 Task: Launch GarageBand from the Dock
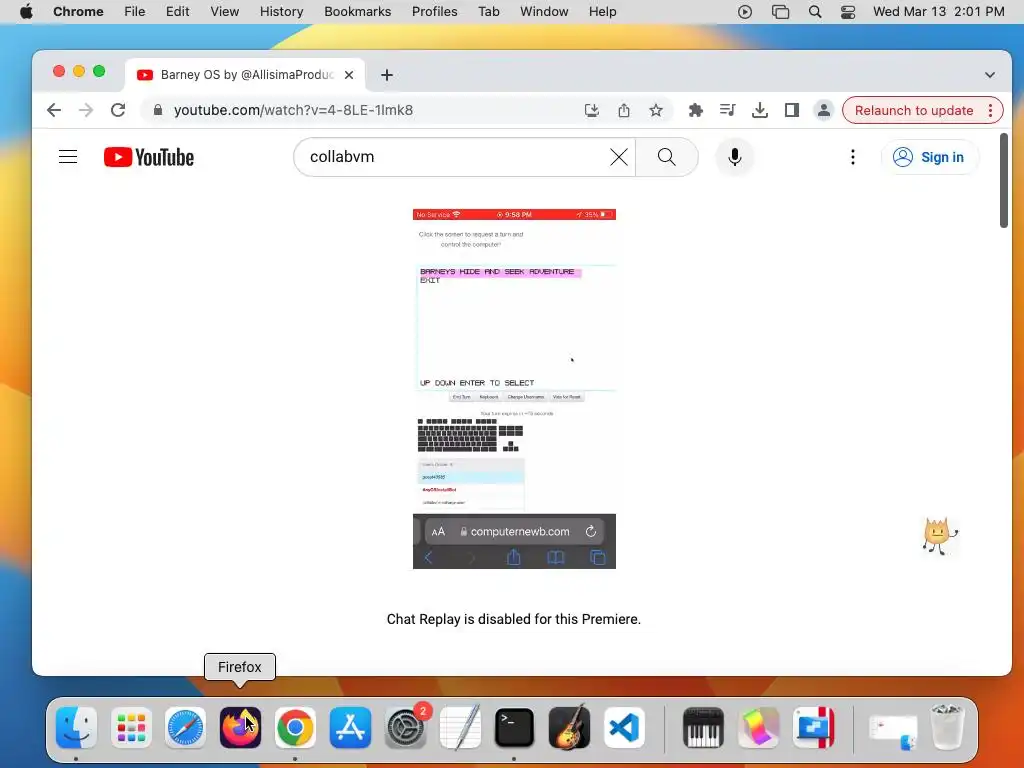[569, 728]
